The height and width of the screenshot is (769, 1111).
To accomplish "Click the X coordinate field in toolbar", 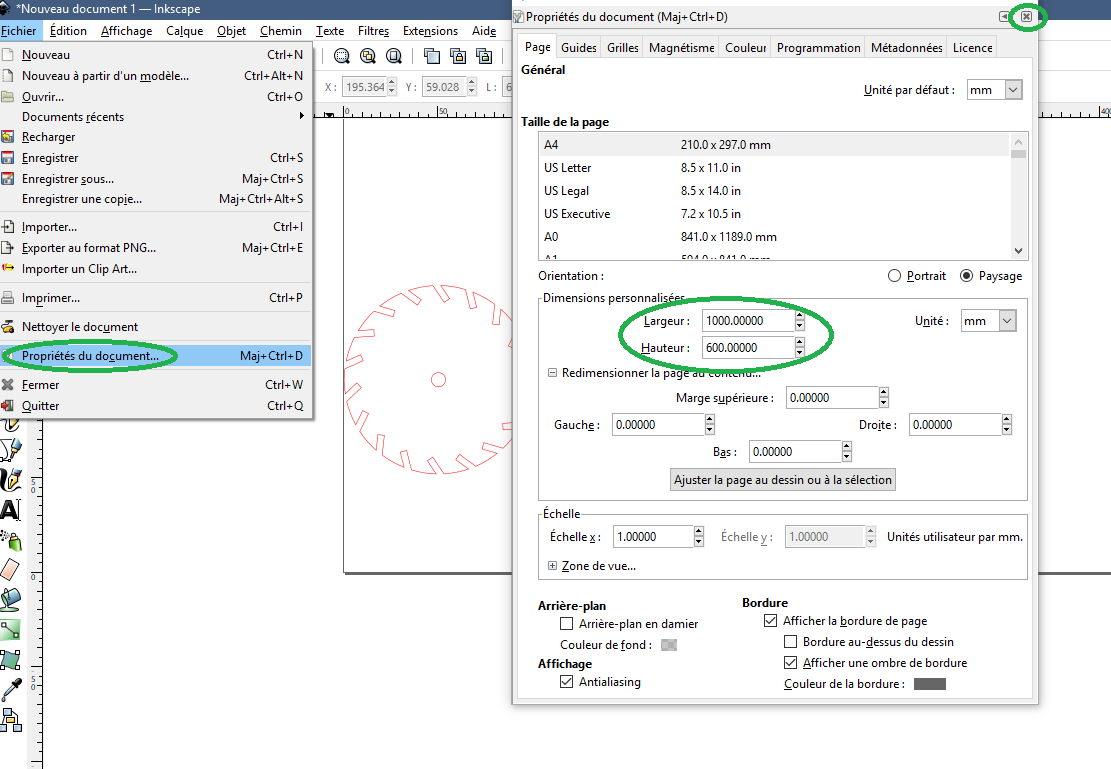I will coord(365,87).
